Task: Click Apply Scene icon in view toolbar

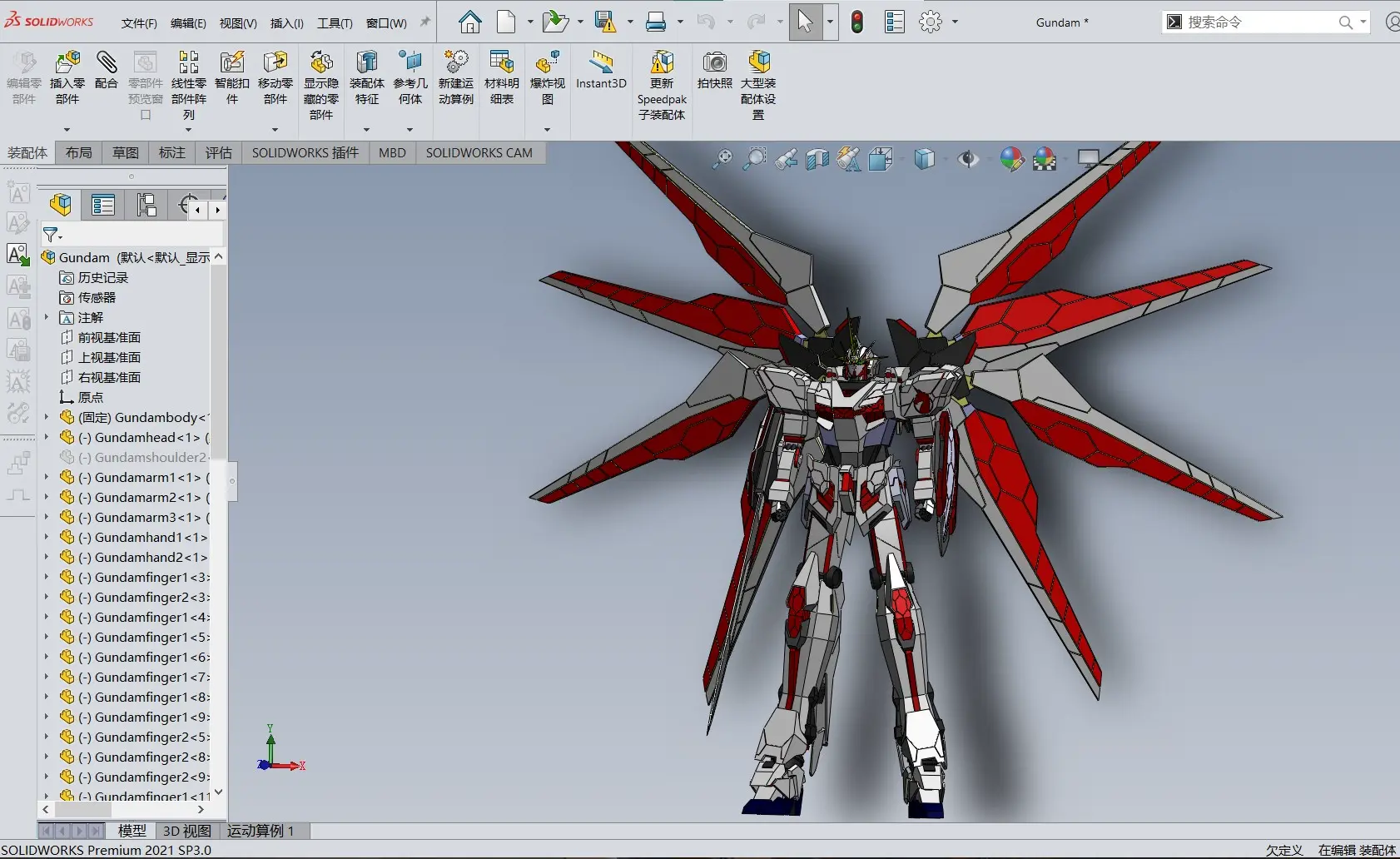Action: pyautogui.click(x=1045, y=158)
